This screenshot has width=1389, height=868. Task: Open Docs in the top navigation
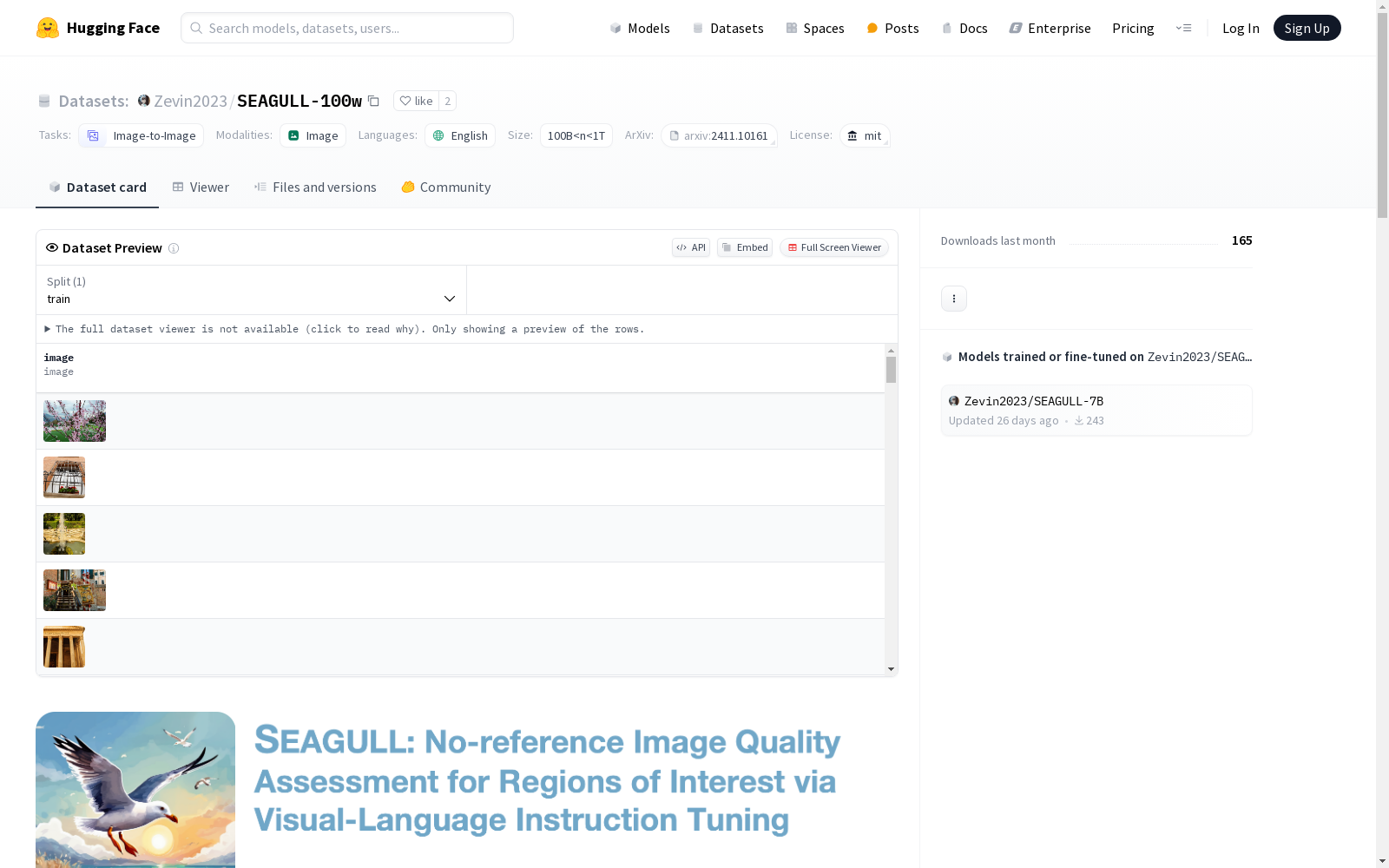(964, 28)
